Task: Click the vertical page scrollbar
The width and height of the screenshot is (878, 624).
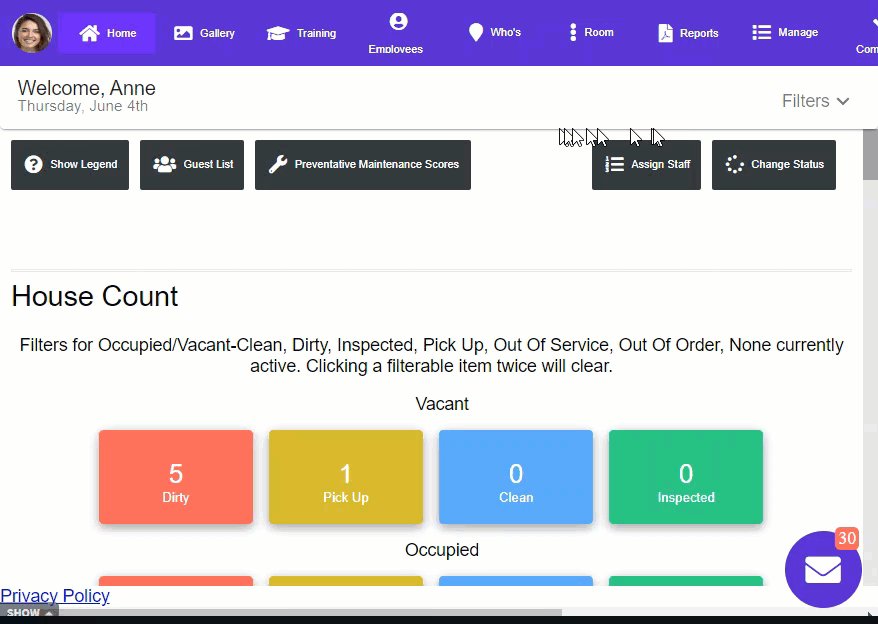Action: (x=870, y=155)
